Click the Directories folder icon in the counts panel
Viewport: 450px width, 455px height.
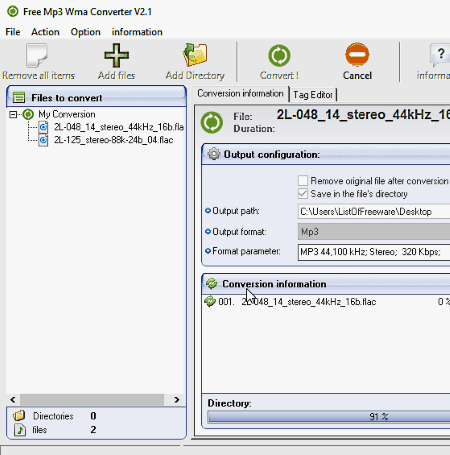tap(19, 415)
